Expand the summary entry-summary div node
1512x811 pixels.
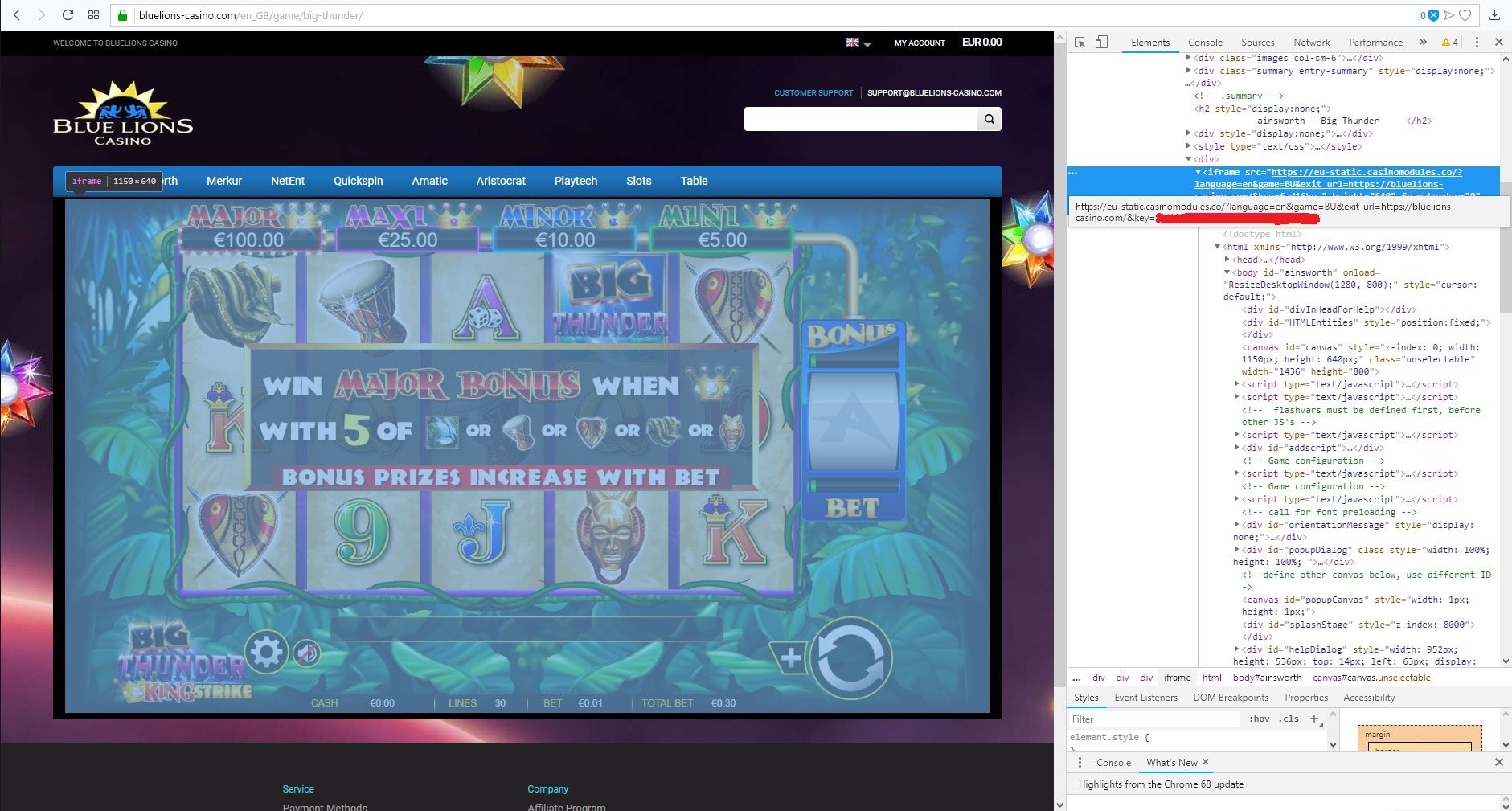point(1189,71)
